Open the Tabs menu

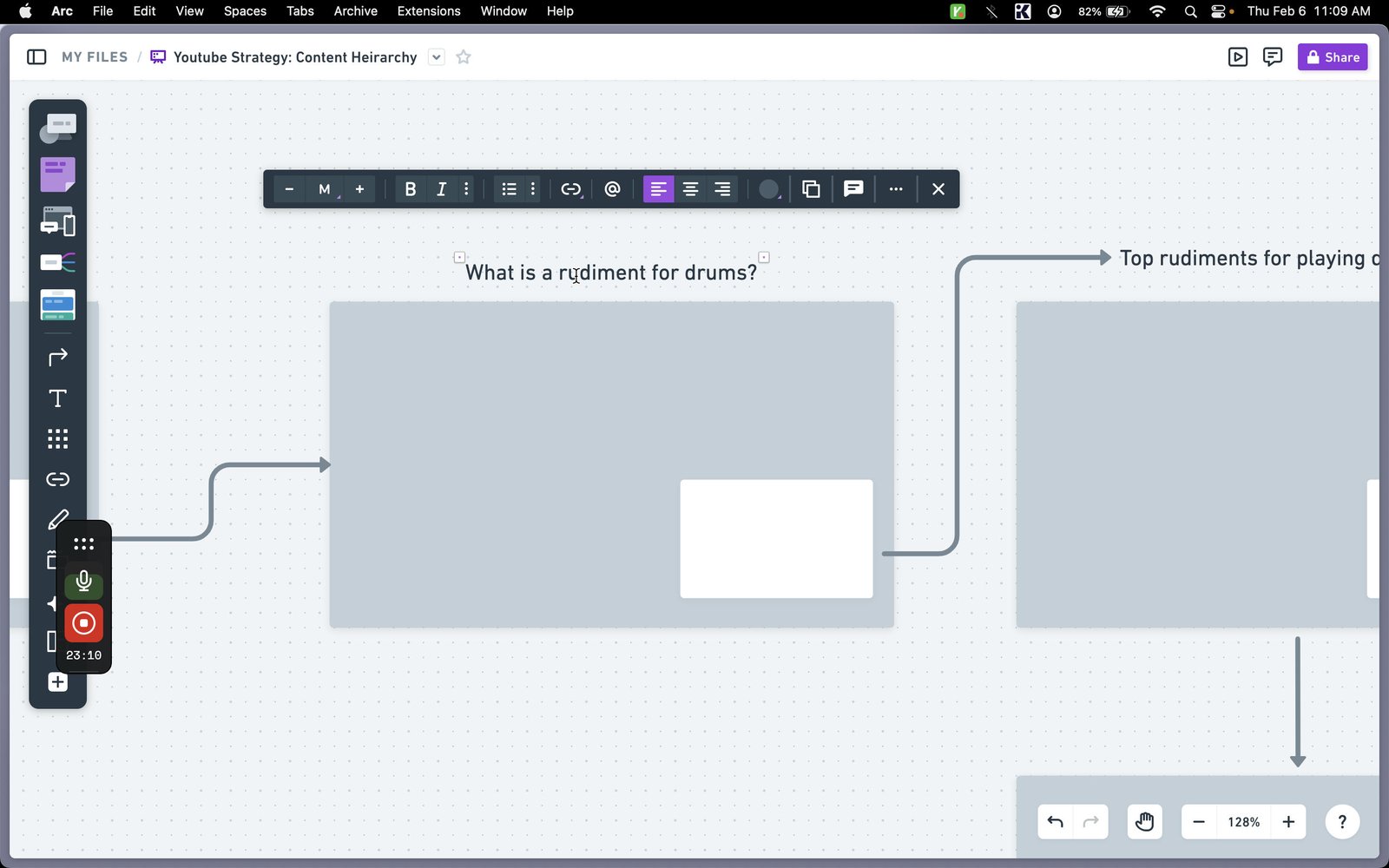[x=300, y=11]
